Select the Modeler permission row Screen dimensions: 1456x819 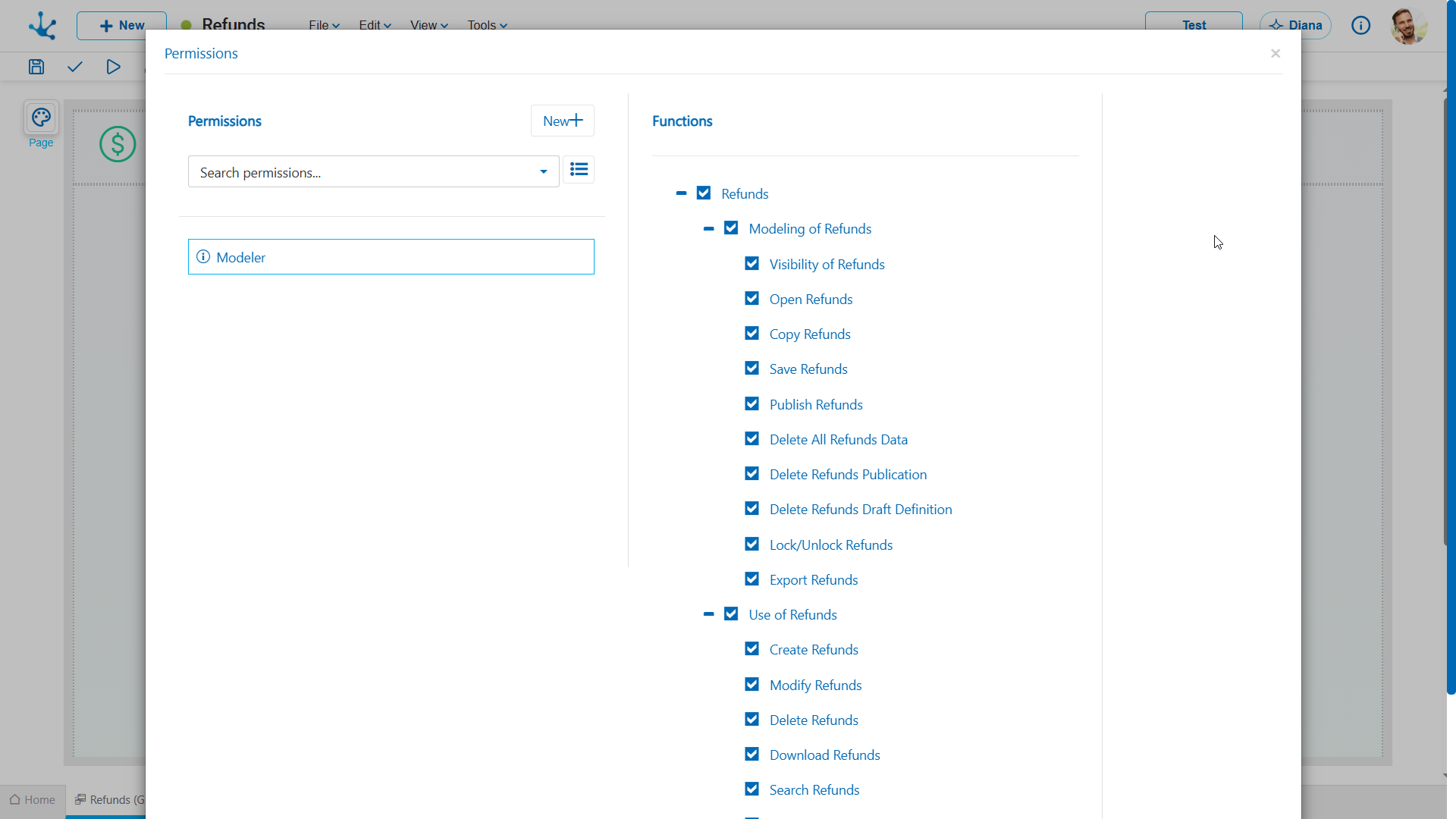point(391,257)
